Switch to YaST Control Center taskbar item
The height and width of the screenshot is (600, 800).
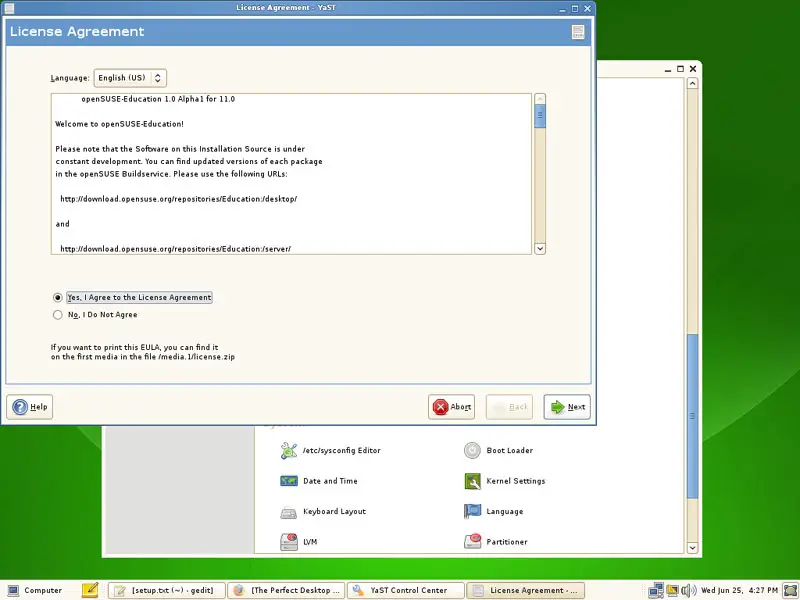click(x=406, y=590)
